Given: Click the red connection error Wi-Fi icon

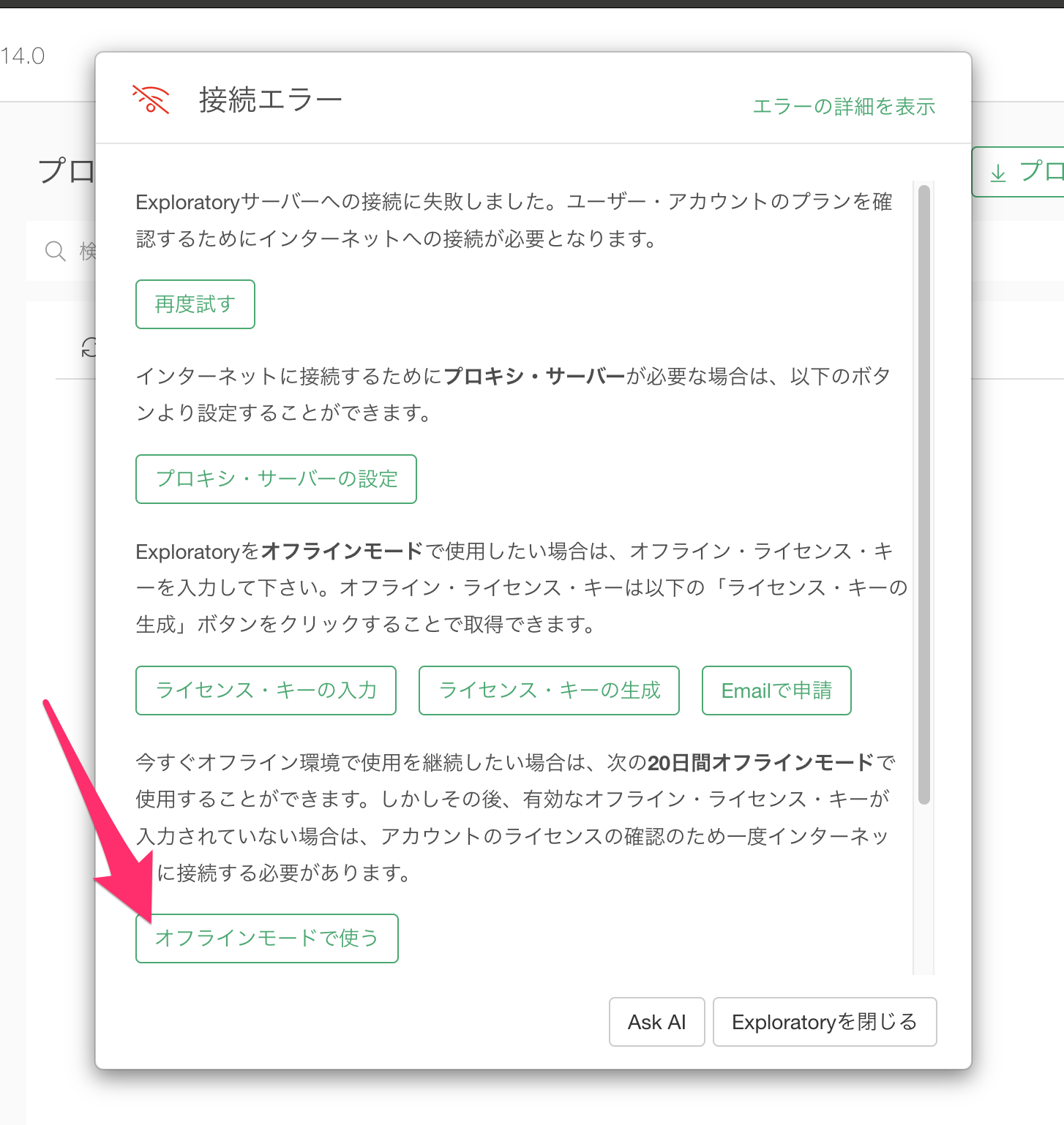Looking at the screenshot, I should 151,99.
